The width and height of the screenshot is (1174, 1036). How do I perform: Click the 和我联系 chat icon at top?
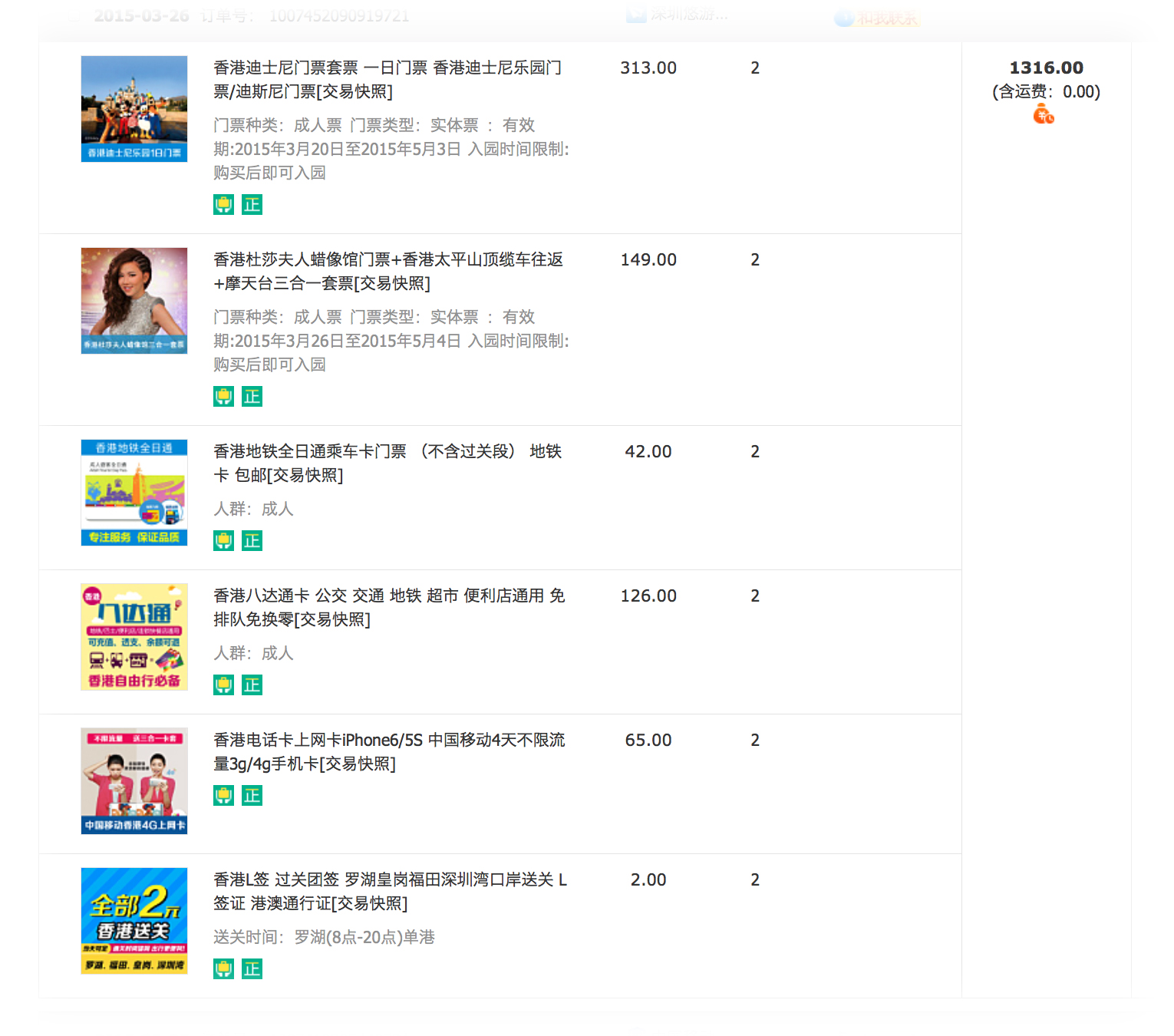pos(876,18)
